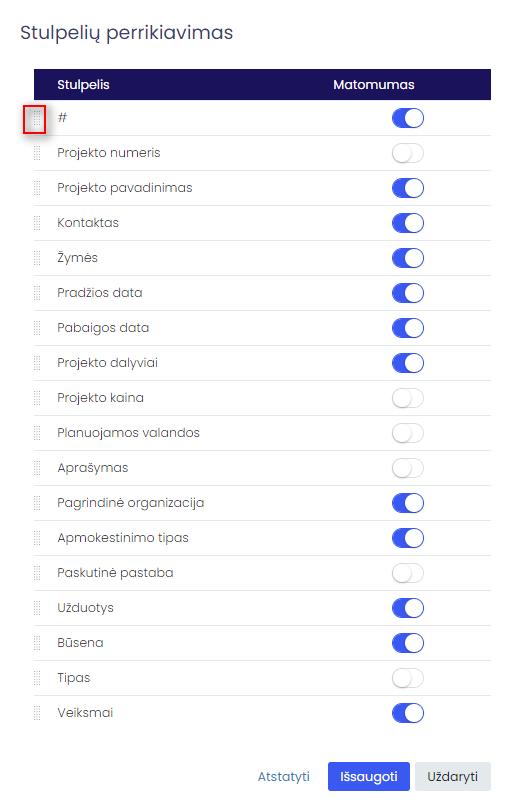Click the Veiksmai row drag handle
Viewport: 522px width, 802px height.
point(37,713)
